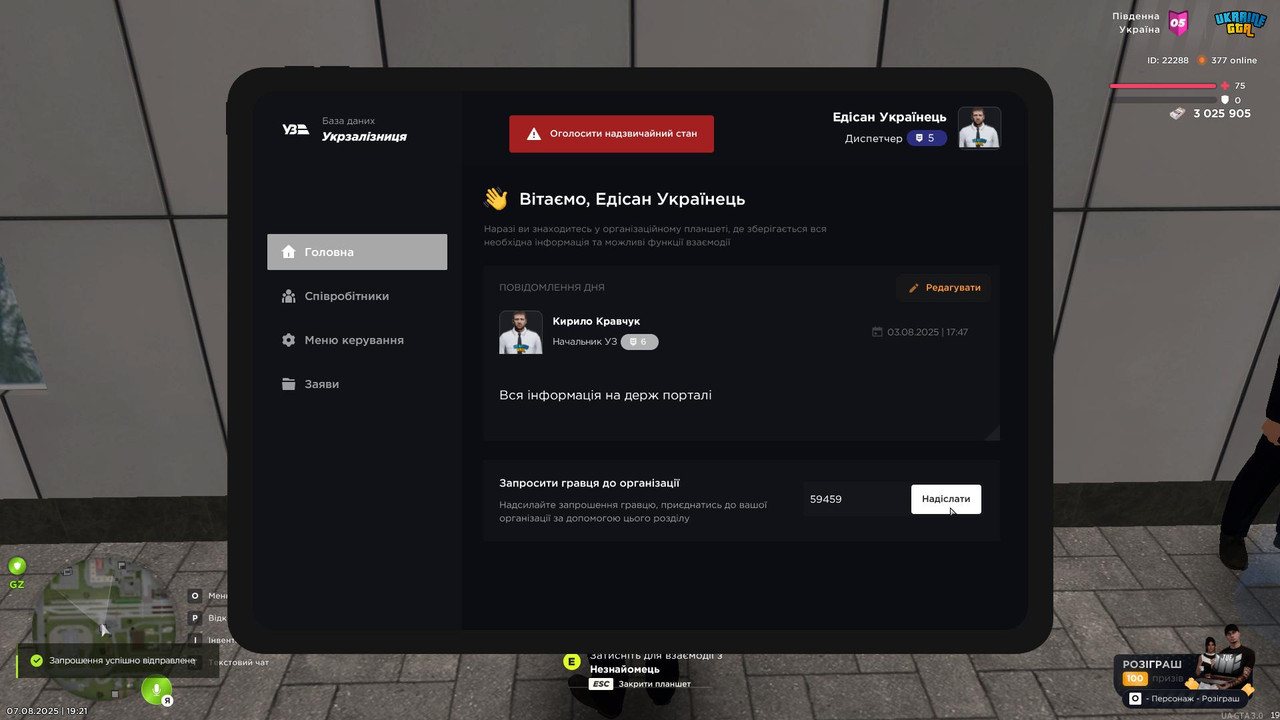Open the Головна section

click(x=357, y=252)
